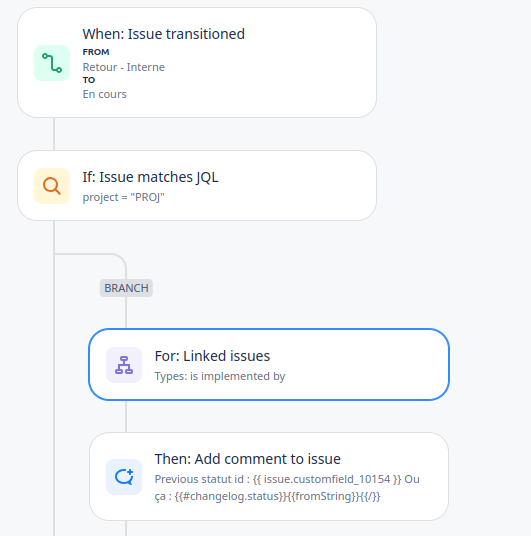Click the JQL text project = "PROJ"

pyautogui.click(x=123, y=197)
